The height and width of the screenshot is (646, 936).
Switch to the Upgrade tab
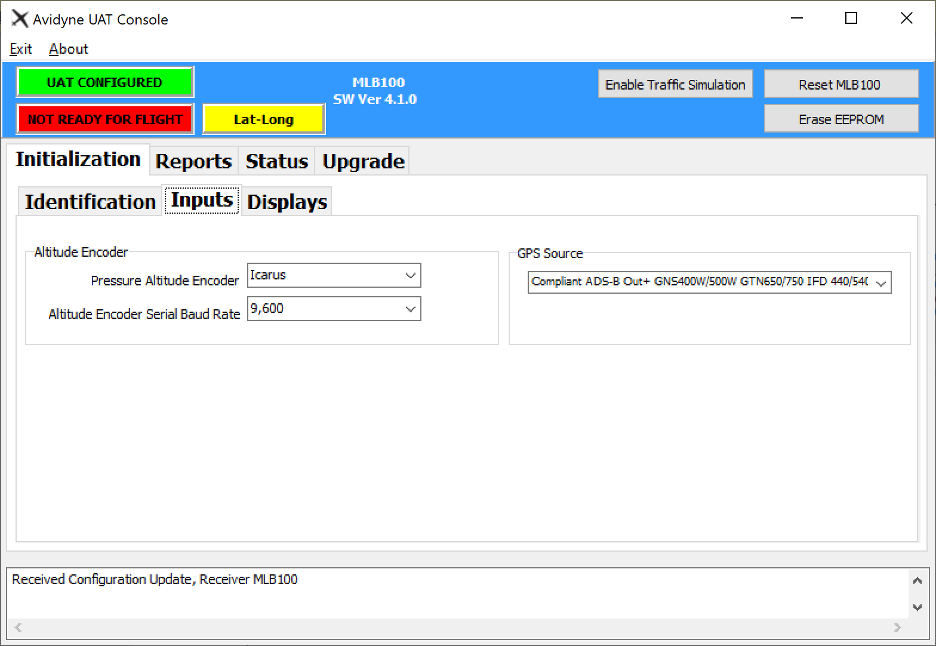(363, 161)
